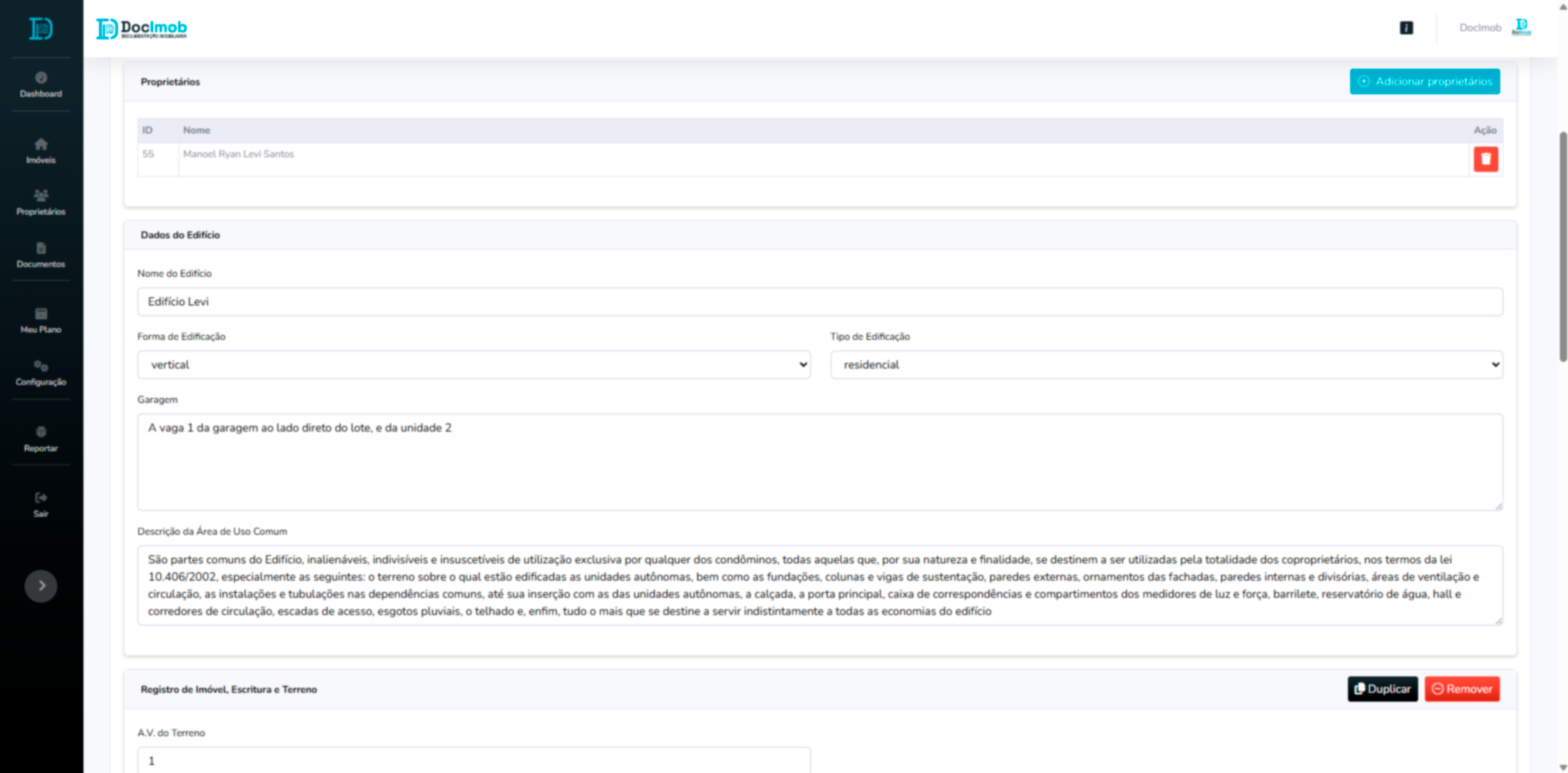Open the Proprietários sidebar section

pyautogui.click(x=41, y=202)
